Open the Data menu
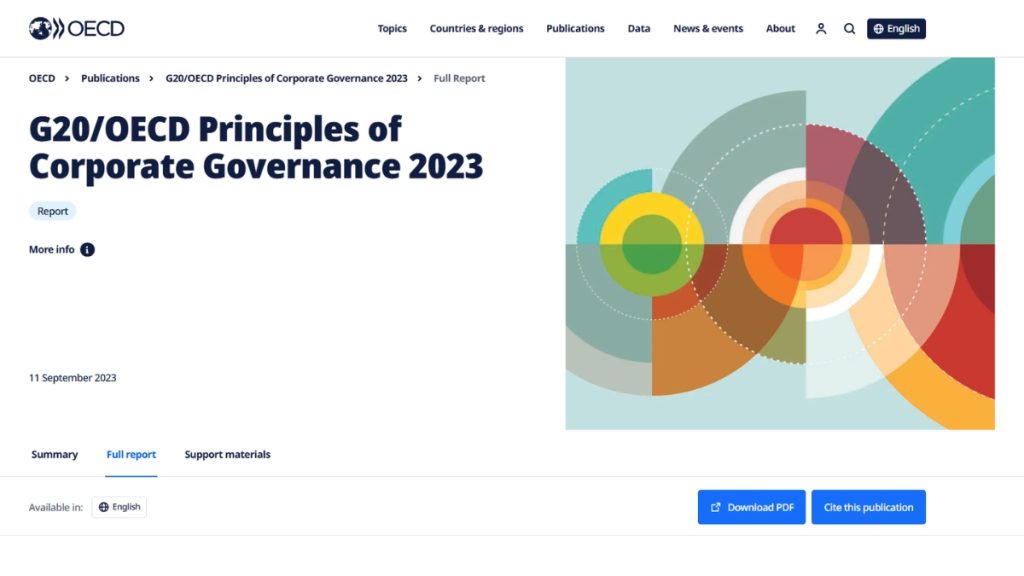This screenshot has width=1024, height=576. [x=639, y=29]
